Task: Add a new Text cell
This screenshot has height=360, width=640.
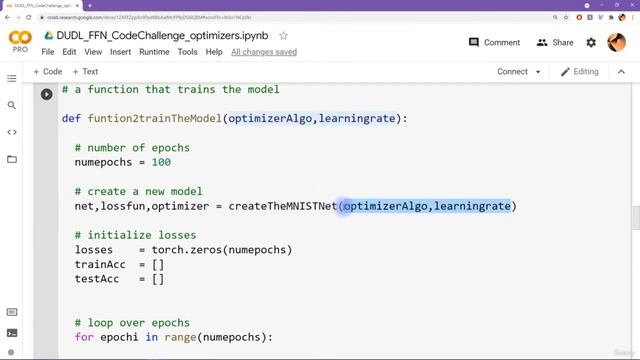Action: click(85, 72)
